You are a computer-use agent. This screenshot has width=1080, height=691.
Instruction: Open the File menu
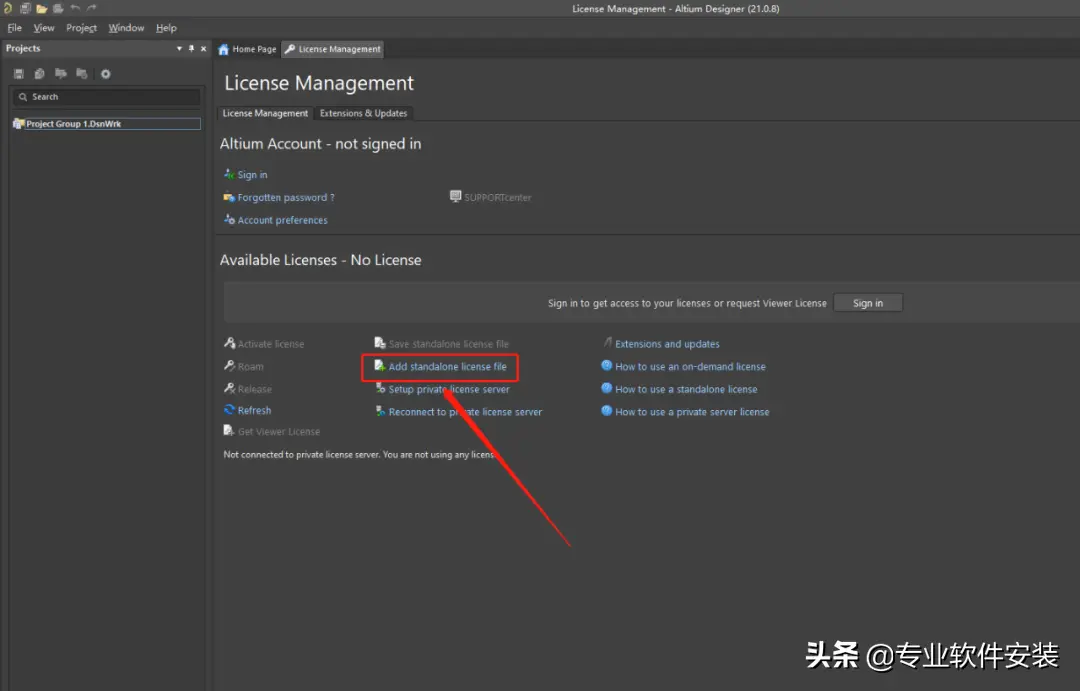[x=14, y=28]
